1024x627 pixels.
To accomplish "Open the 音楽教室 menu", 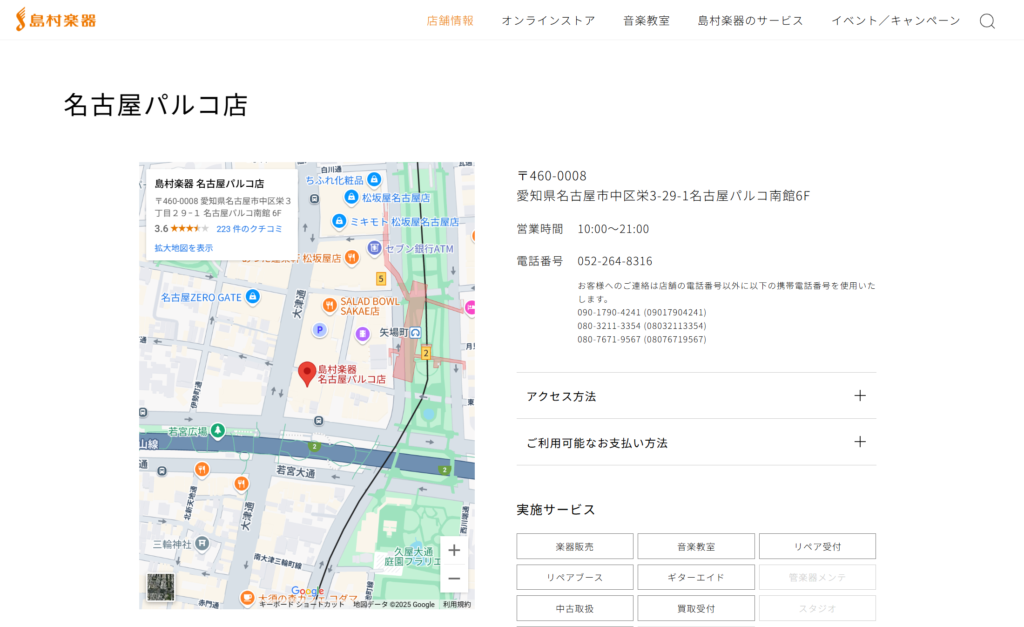I will (x=647, y=21).
